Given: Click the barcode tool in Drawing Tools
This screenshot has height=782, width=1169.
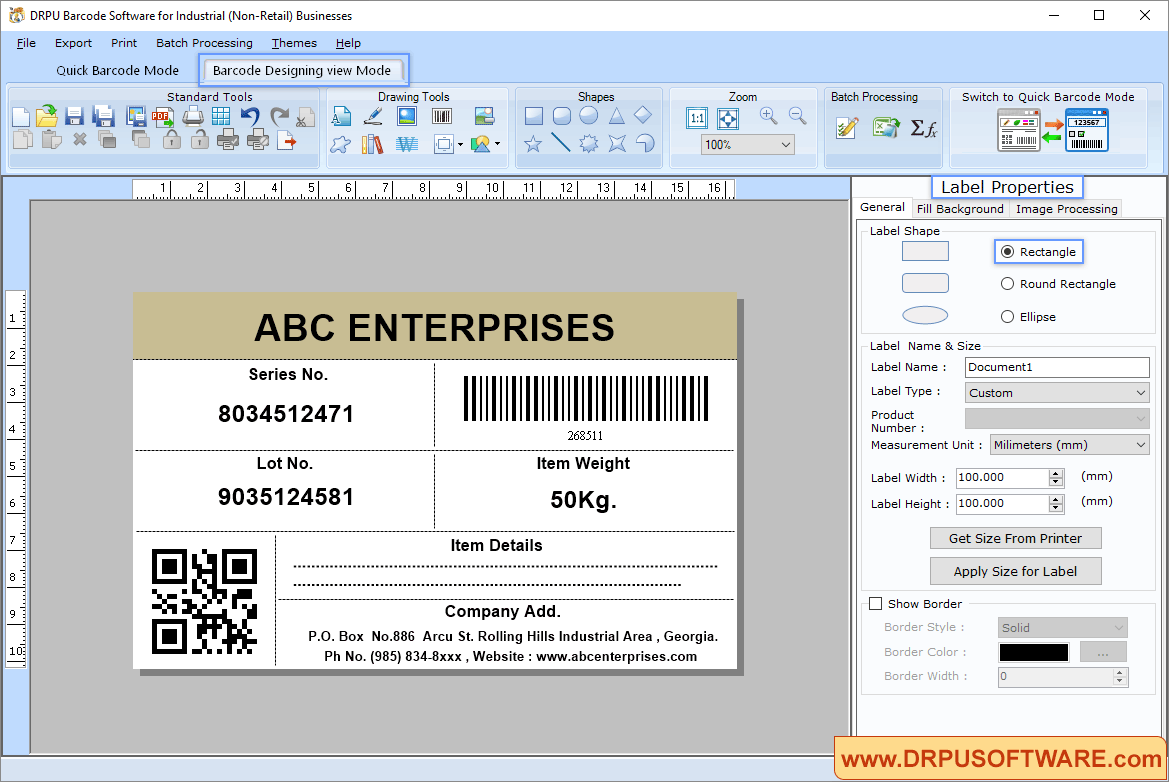Looking at the screenshot, I should pos(441,116).
